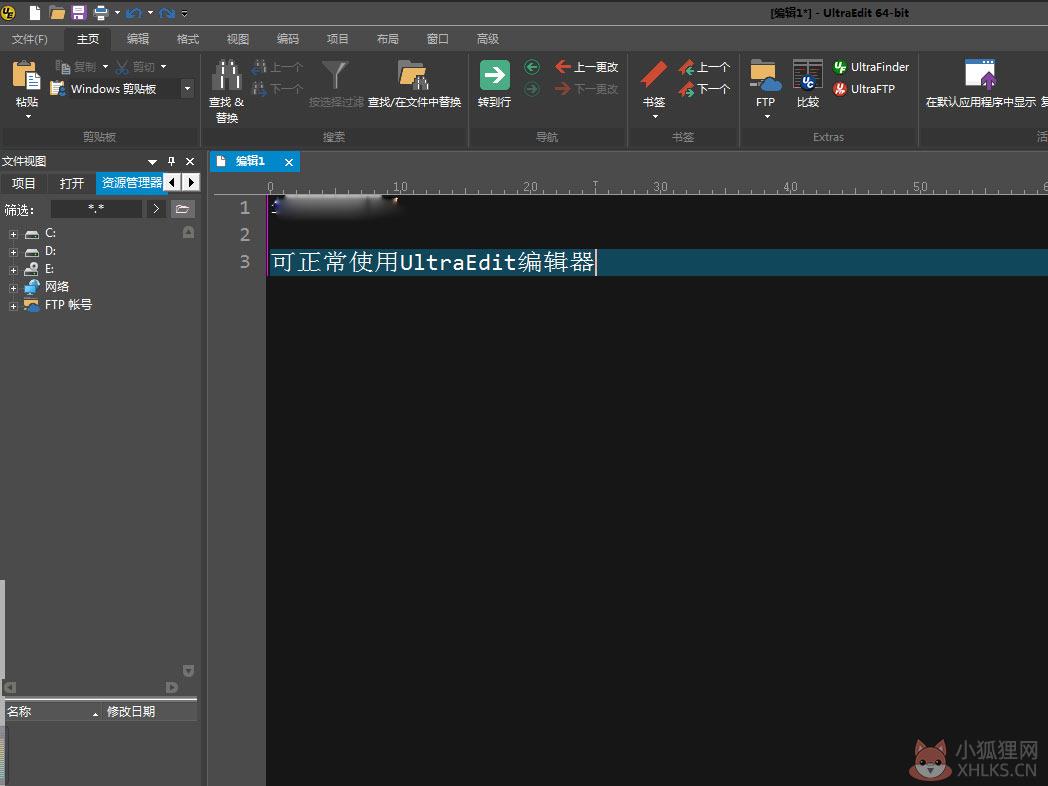The height and width of the screenshot is (786, 1048).
Task: Switch to the 布局 ribbon tab
Action: 388,39
